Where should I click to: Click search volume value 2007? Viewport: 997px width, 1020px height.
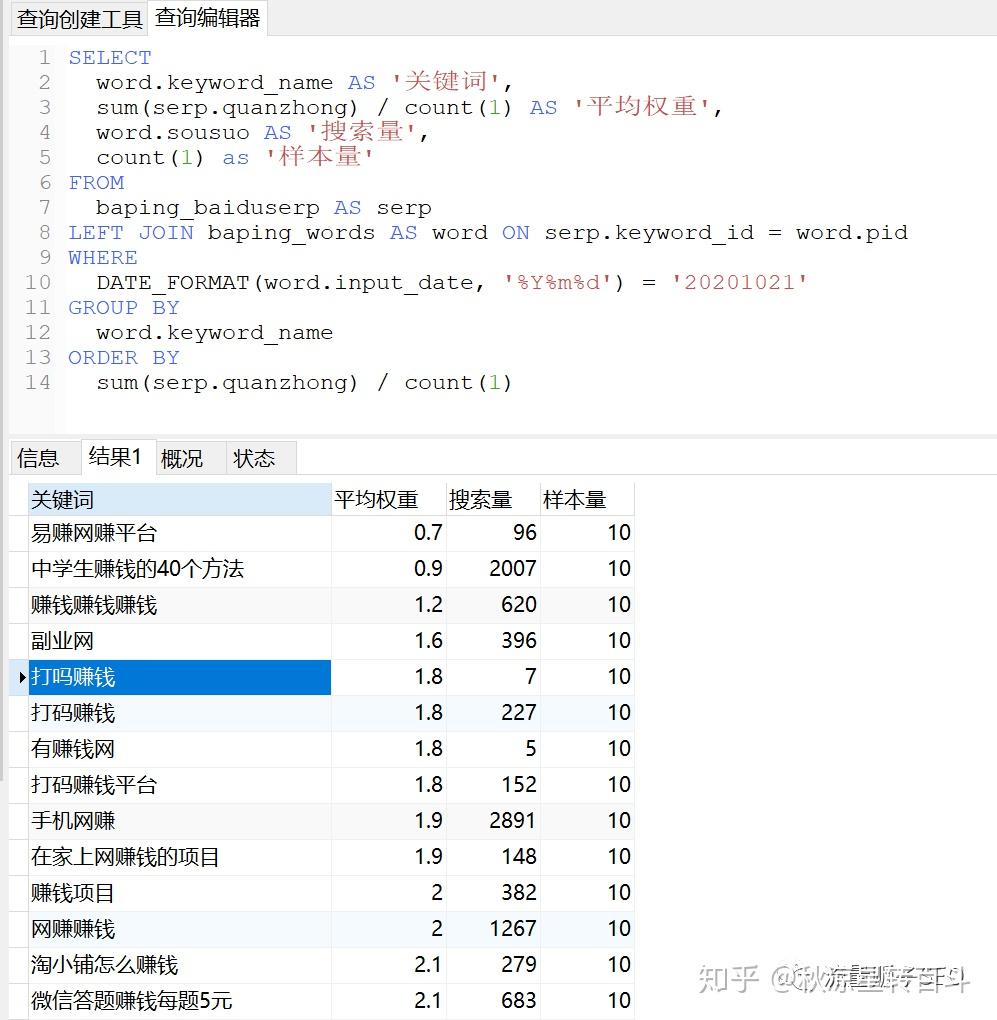[x=493, y=569]
